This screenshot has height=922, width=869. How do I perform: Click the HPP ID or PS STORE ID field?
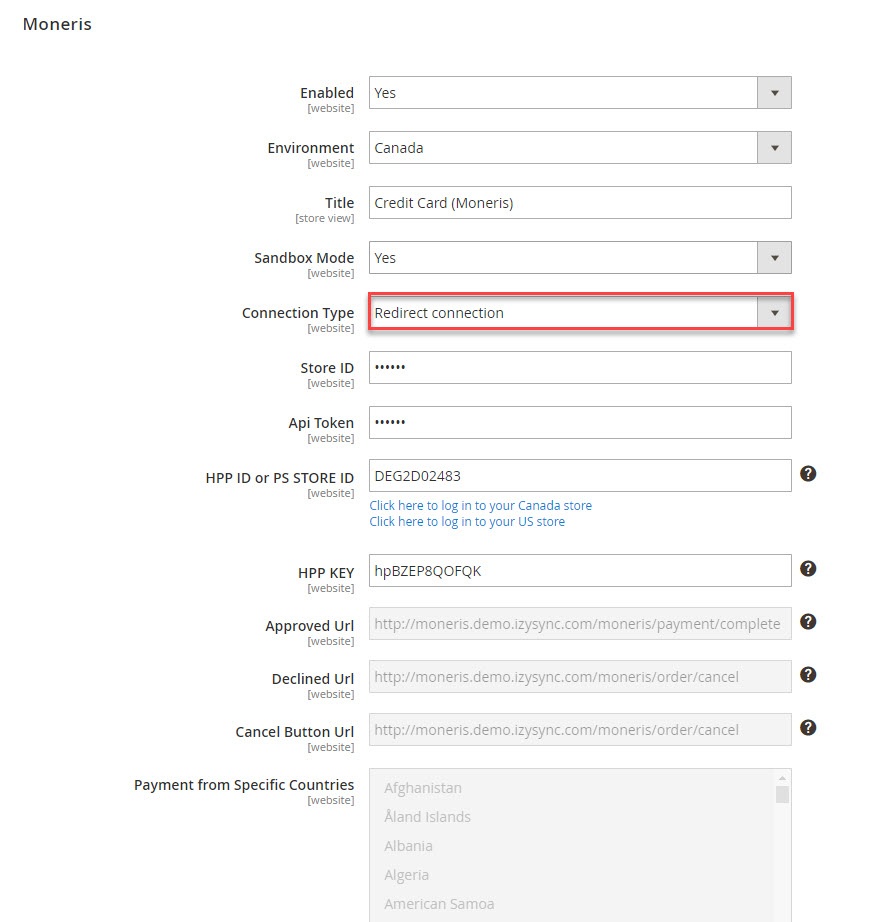(580, 476)
